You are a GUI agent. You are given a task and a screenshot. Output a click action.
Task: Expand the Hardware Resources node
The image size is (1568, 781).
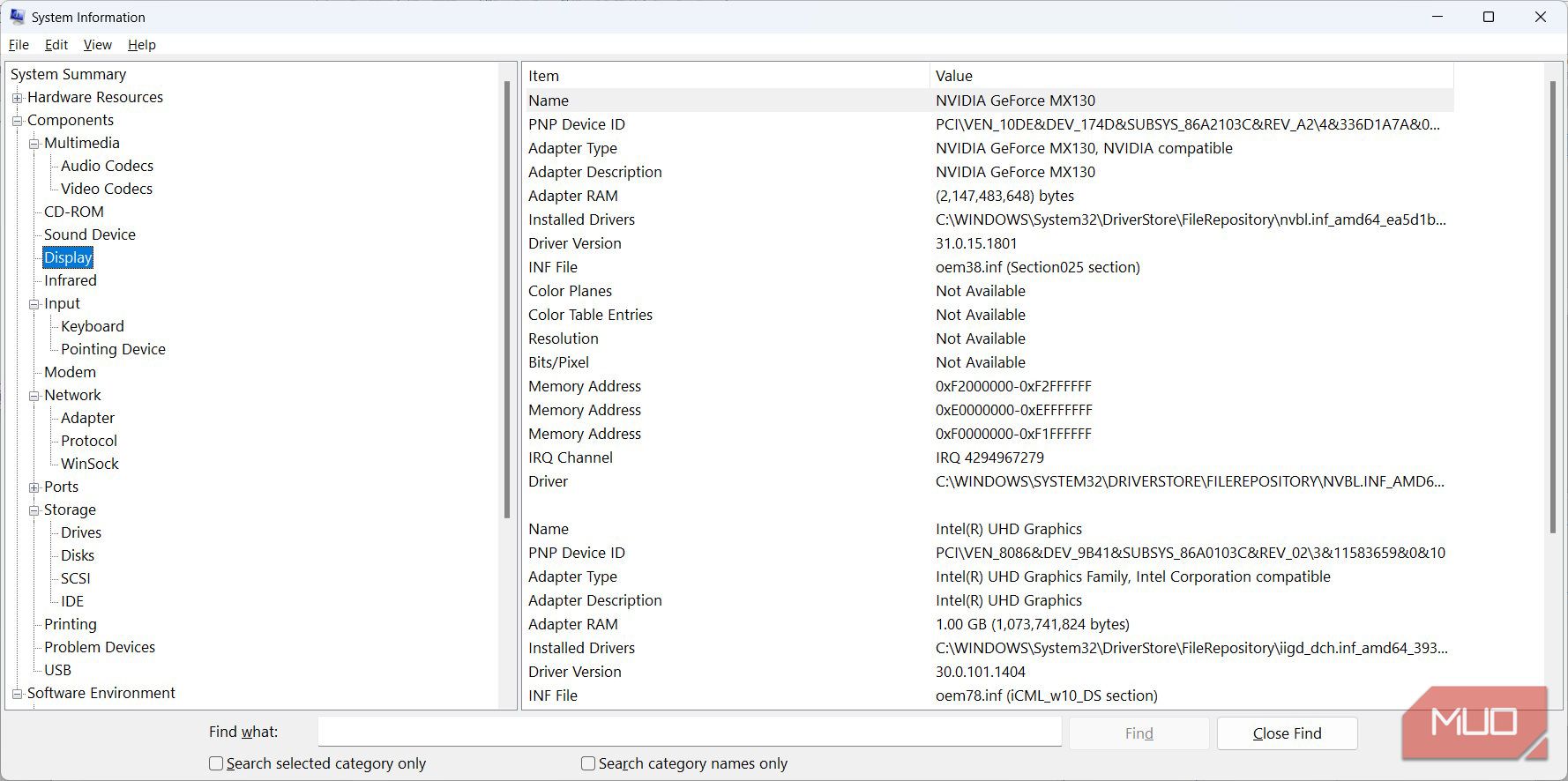click(17, 98)
